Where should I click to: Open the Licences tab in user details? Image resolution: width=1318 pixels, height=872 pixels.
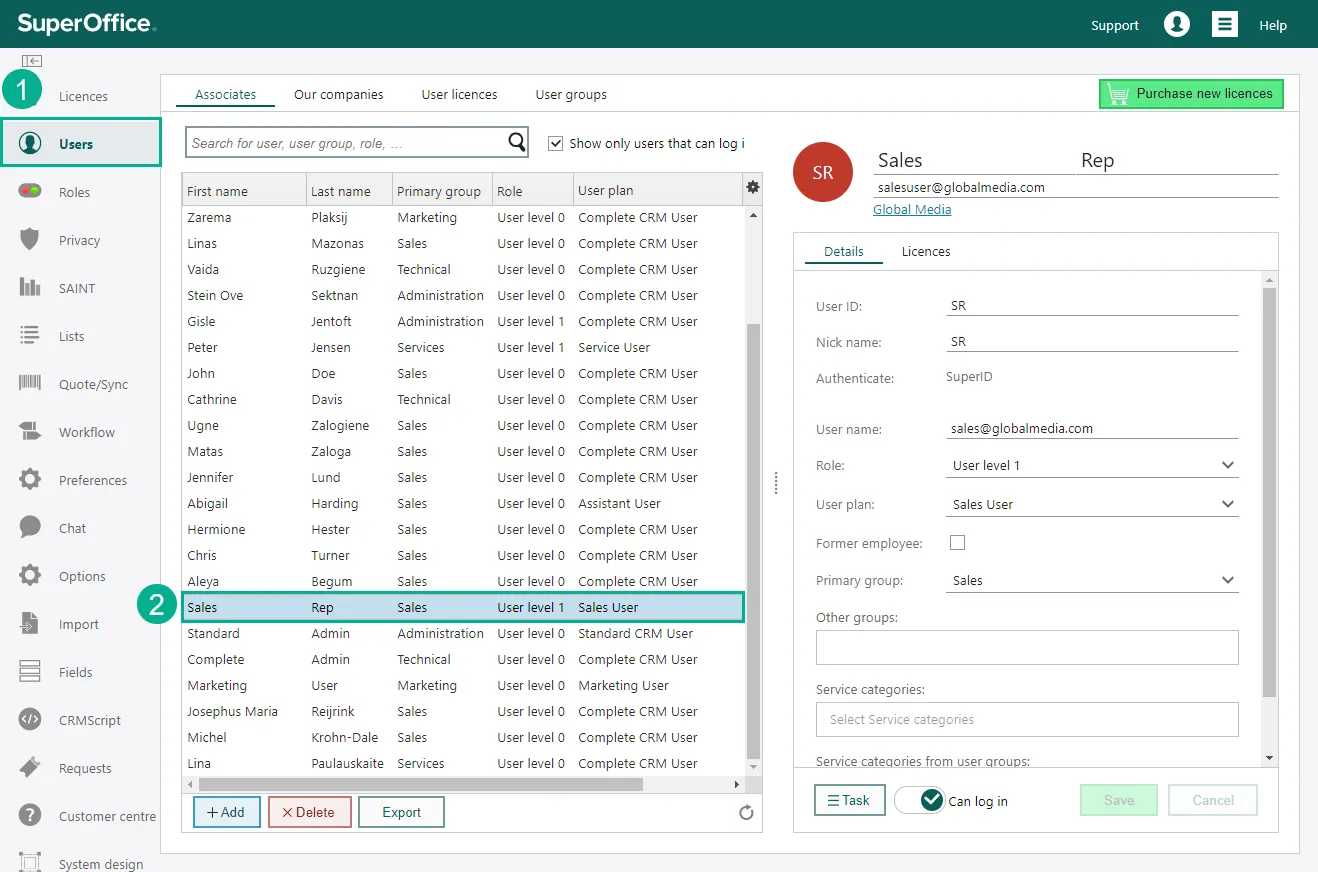point(925,252)
